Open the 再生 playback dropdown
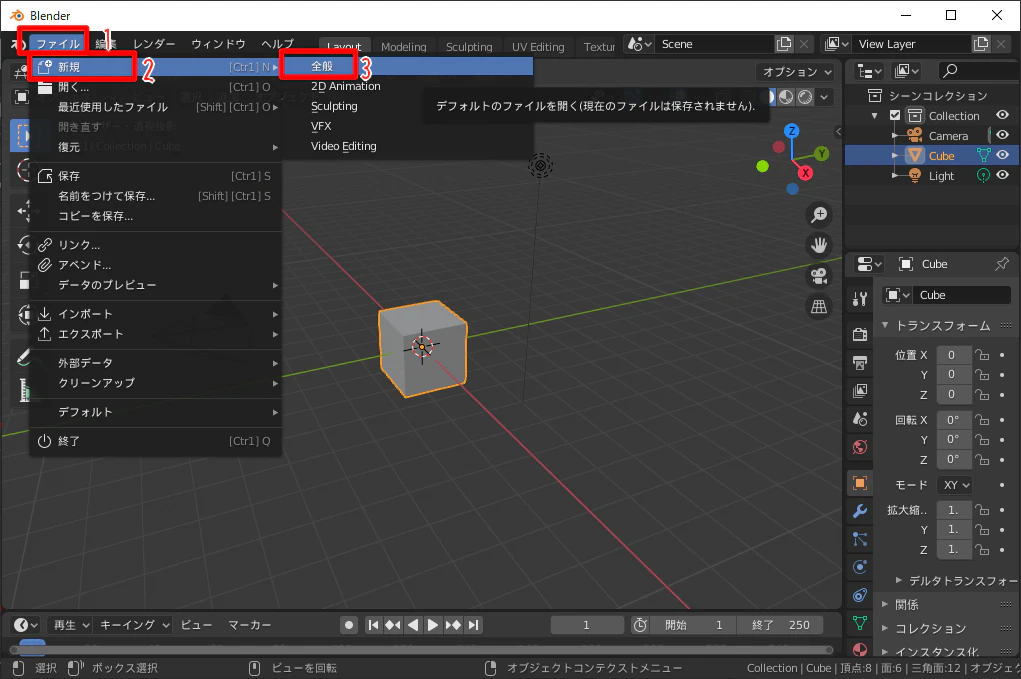 click(x=70, y=625)
